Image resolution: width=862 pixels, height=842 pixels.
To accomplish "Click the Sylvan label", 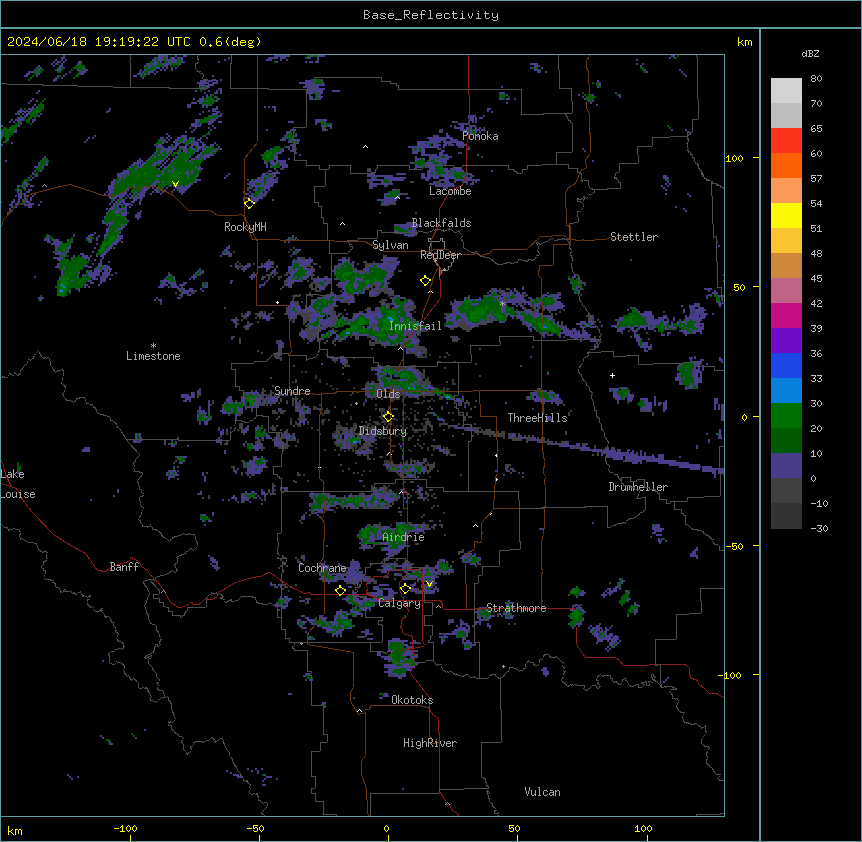I will coord(390,245).
